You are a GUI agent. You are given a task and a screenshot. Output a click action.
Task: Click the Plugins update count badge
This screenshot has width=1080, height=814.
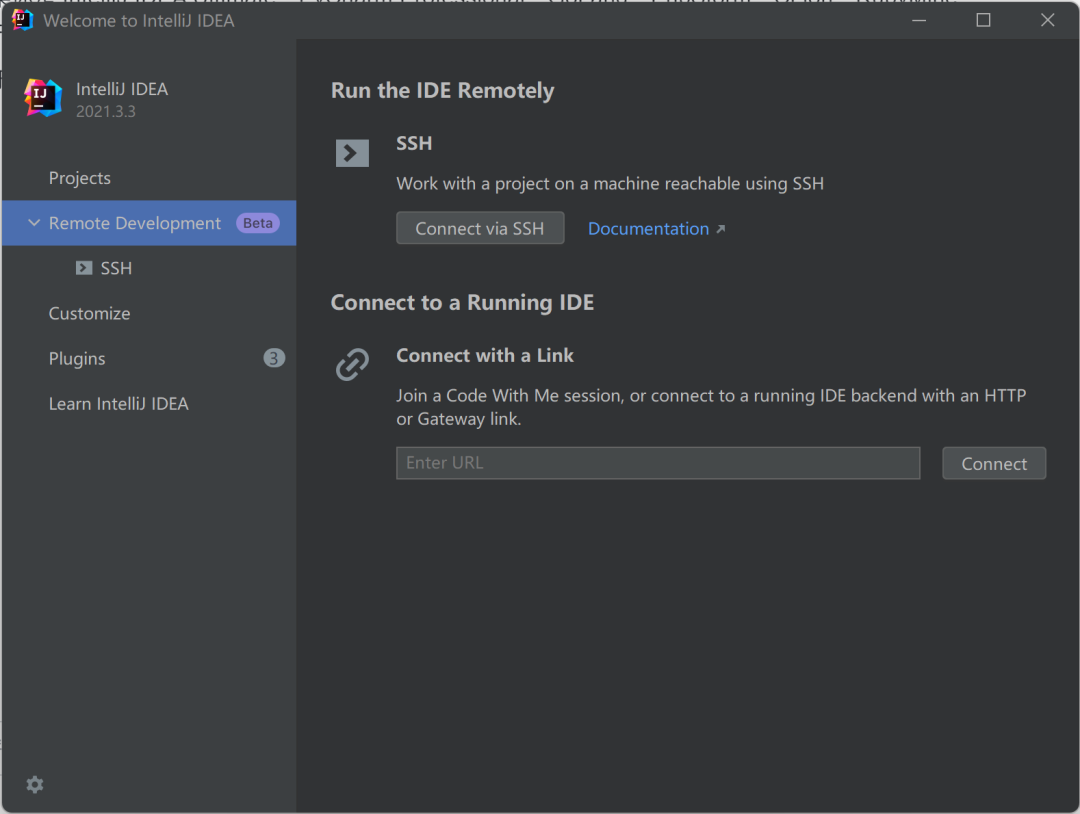274,358
